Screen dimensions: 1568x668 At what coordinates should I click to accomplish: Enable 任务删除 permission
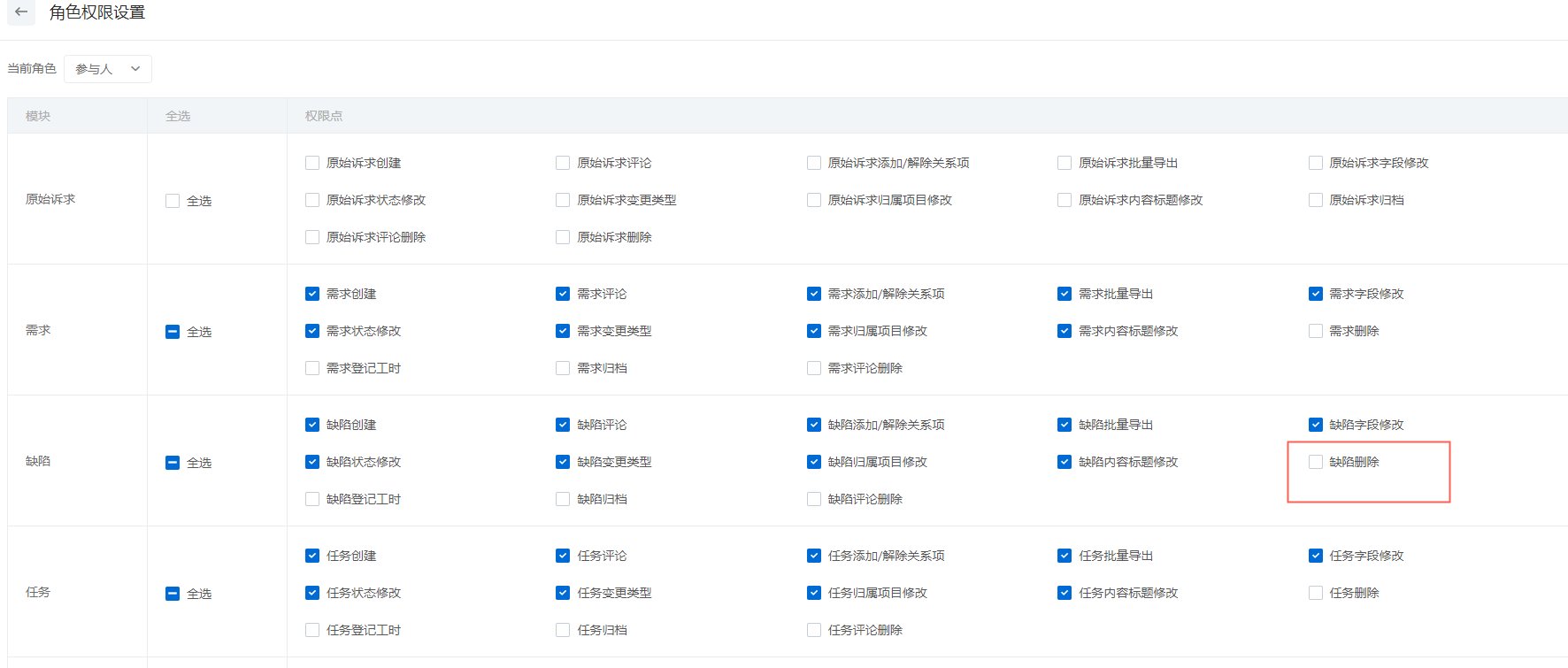click(1316, 593)
